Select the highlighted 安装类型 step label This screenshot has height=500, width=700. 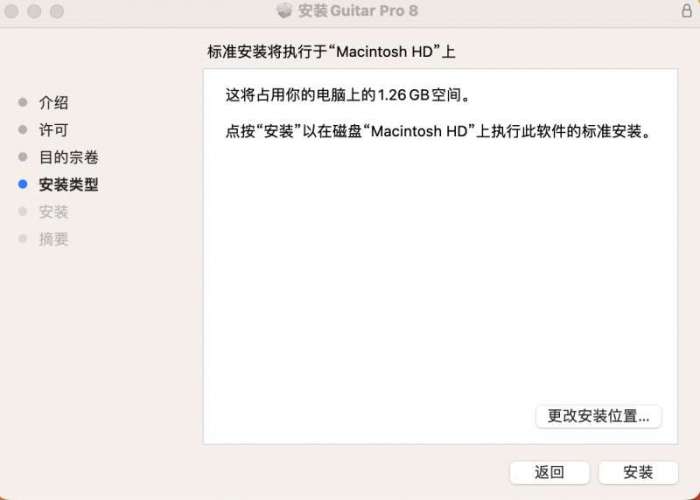[69, 184]
